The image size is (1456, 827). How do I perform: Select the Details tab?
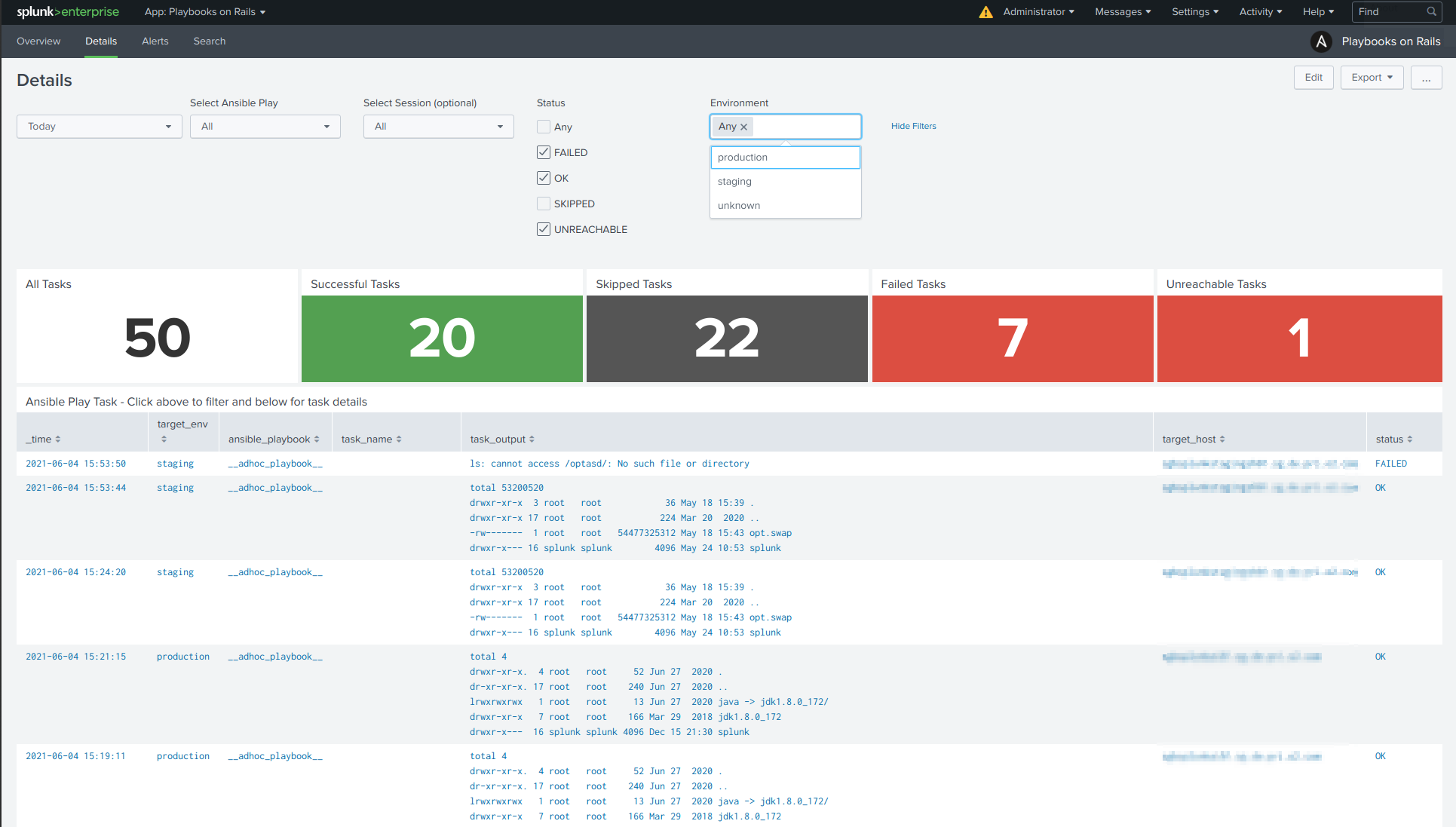click(101, 41)
